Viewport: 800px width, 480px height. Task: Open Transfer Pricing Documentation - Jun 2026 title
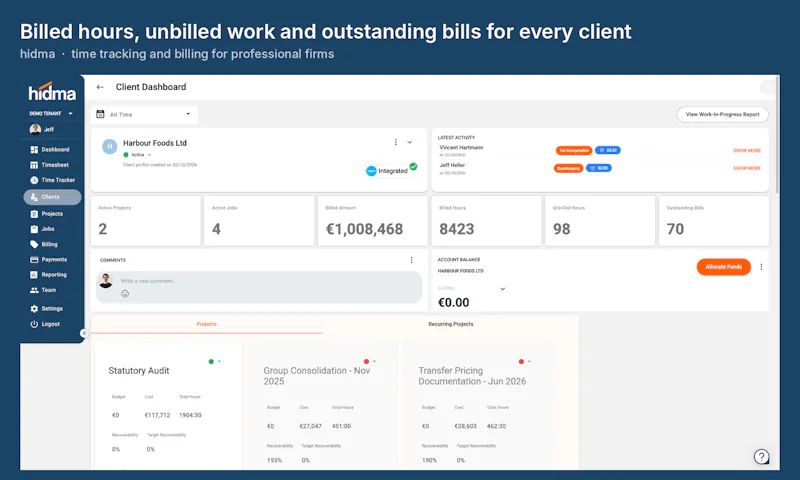tap(472, 376)
